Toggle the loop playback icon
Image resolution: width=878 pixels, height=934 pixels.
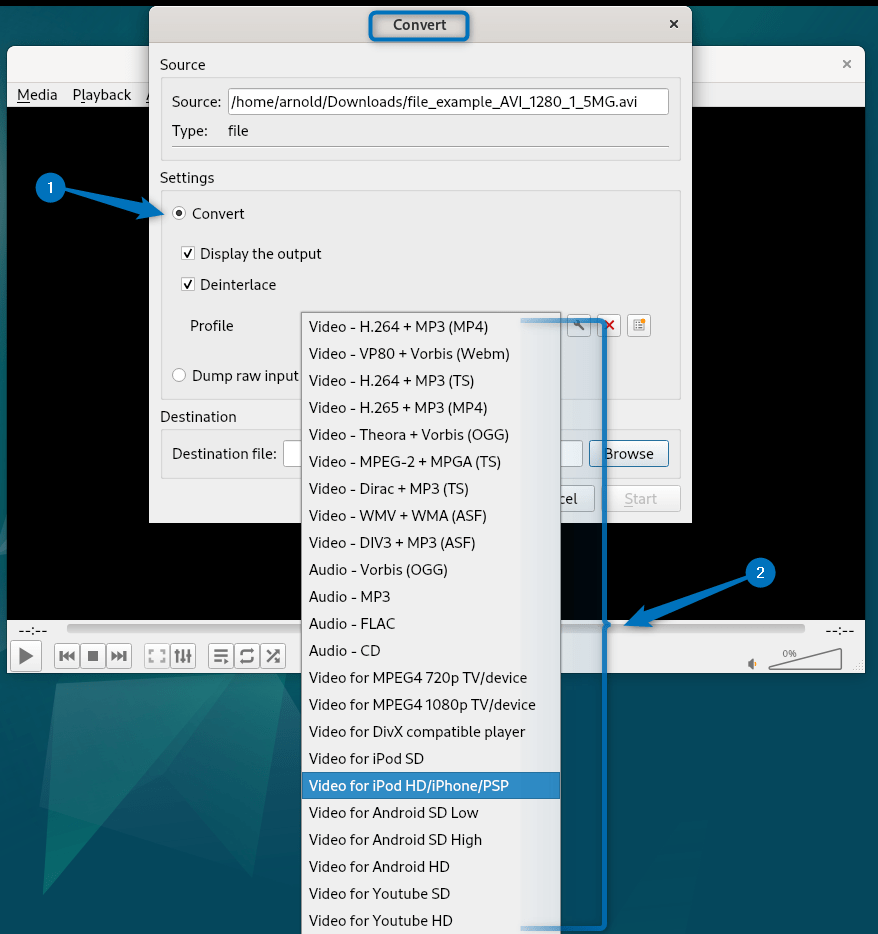[247, 656]
